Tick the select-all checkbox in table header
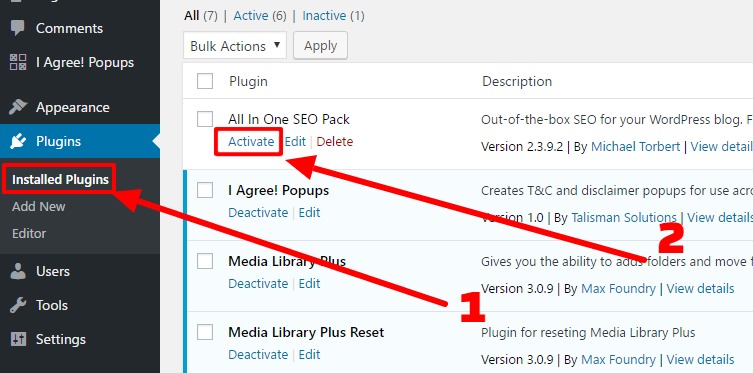Image resolution: width=753 pixels, height=373 pixels. 205,81
